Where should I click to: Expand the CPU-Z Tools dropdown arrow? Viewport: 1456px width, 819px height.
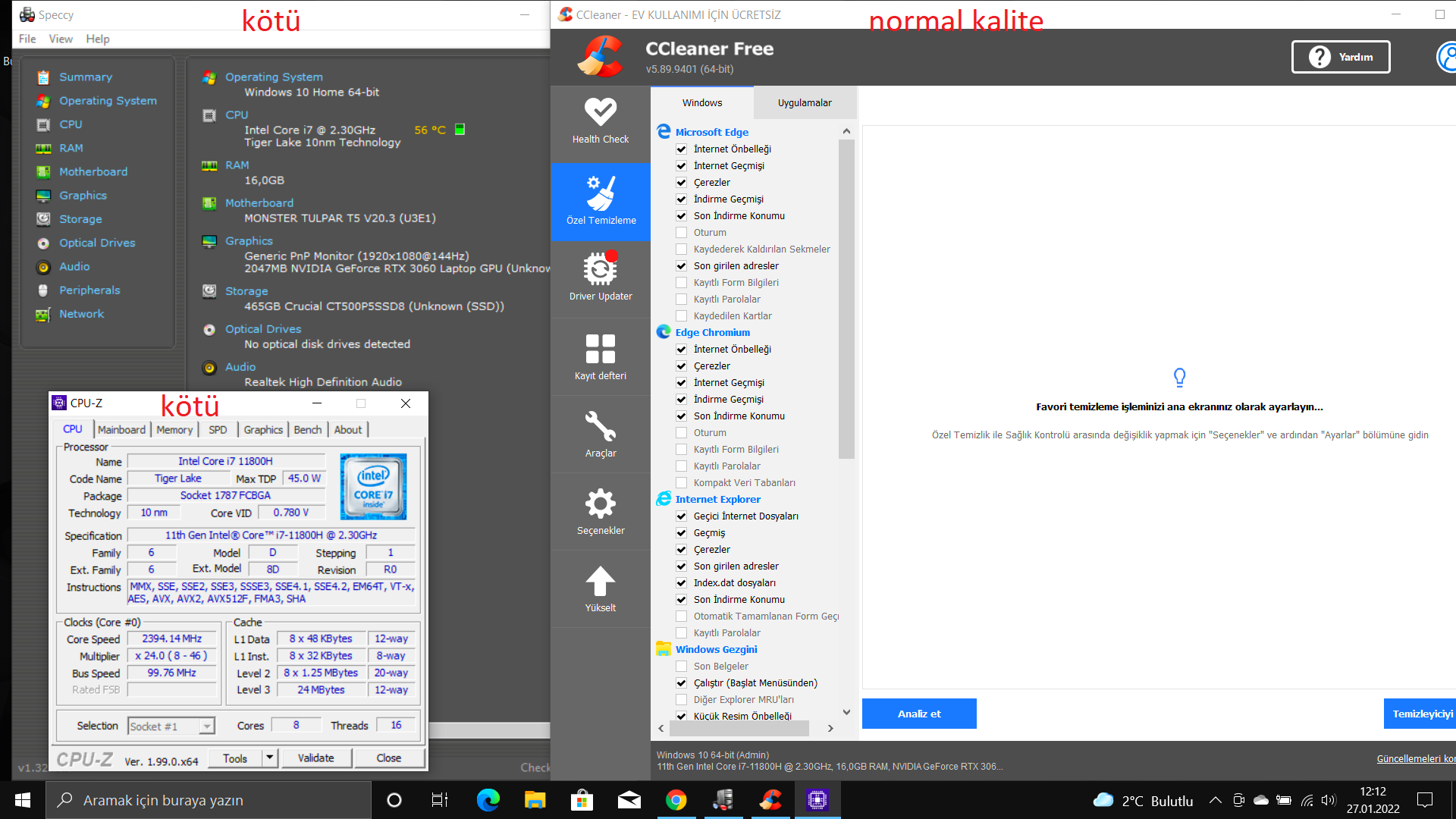click(269, 758)
